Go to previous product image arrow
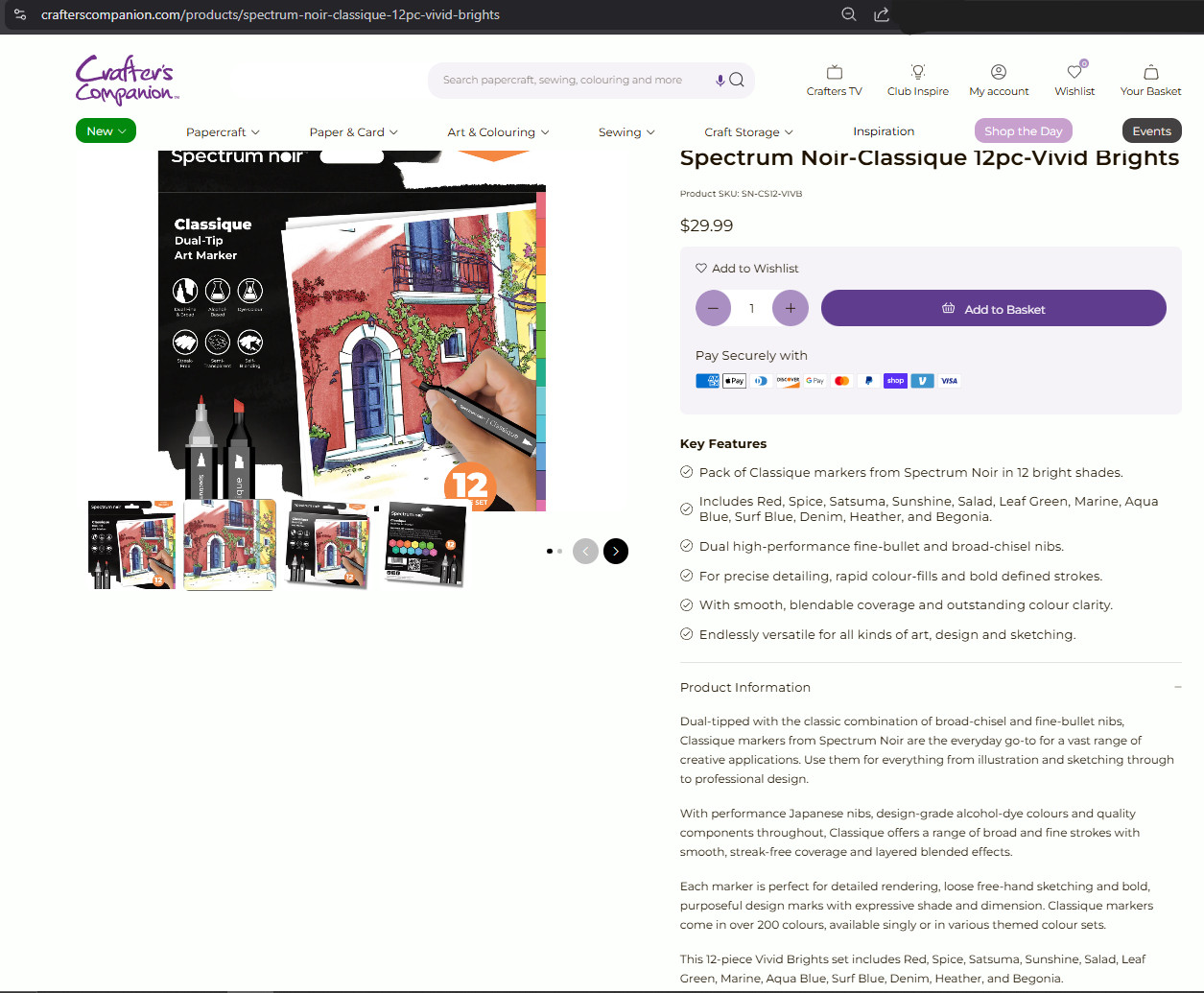 tap(585, 551)
